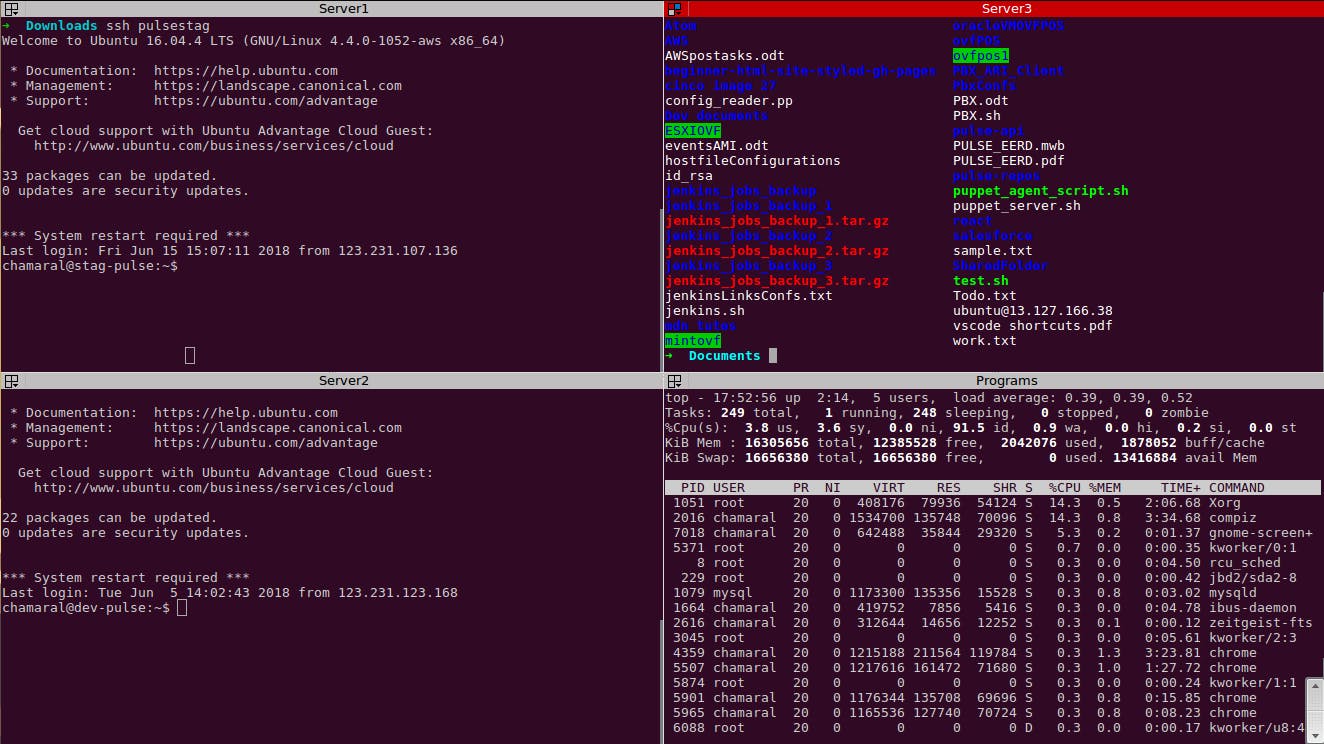Open the grouping menu on Programs titlebar

click(674, 380)
